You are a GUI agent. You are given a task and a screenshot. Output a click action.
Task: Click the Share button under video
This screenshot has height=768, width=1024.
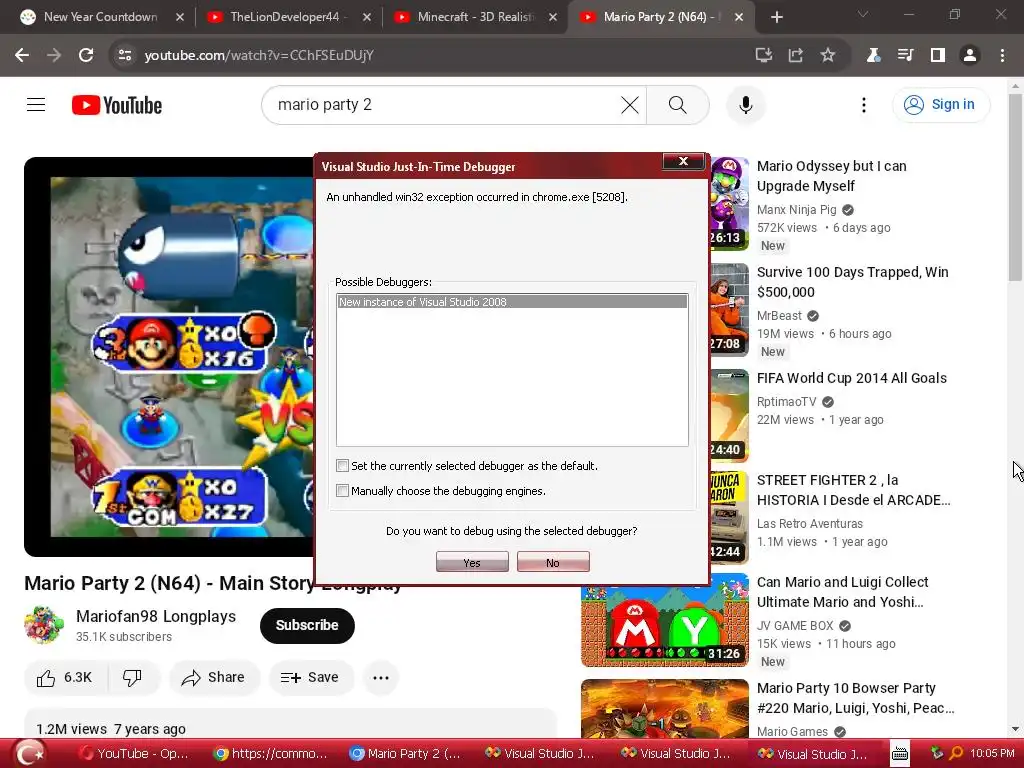(214, 678)
